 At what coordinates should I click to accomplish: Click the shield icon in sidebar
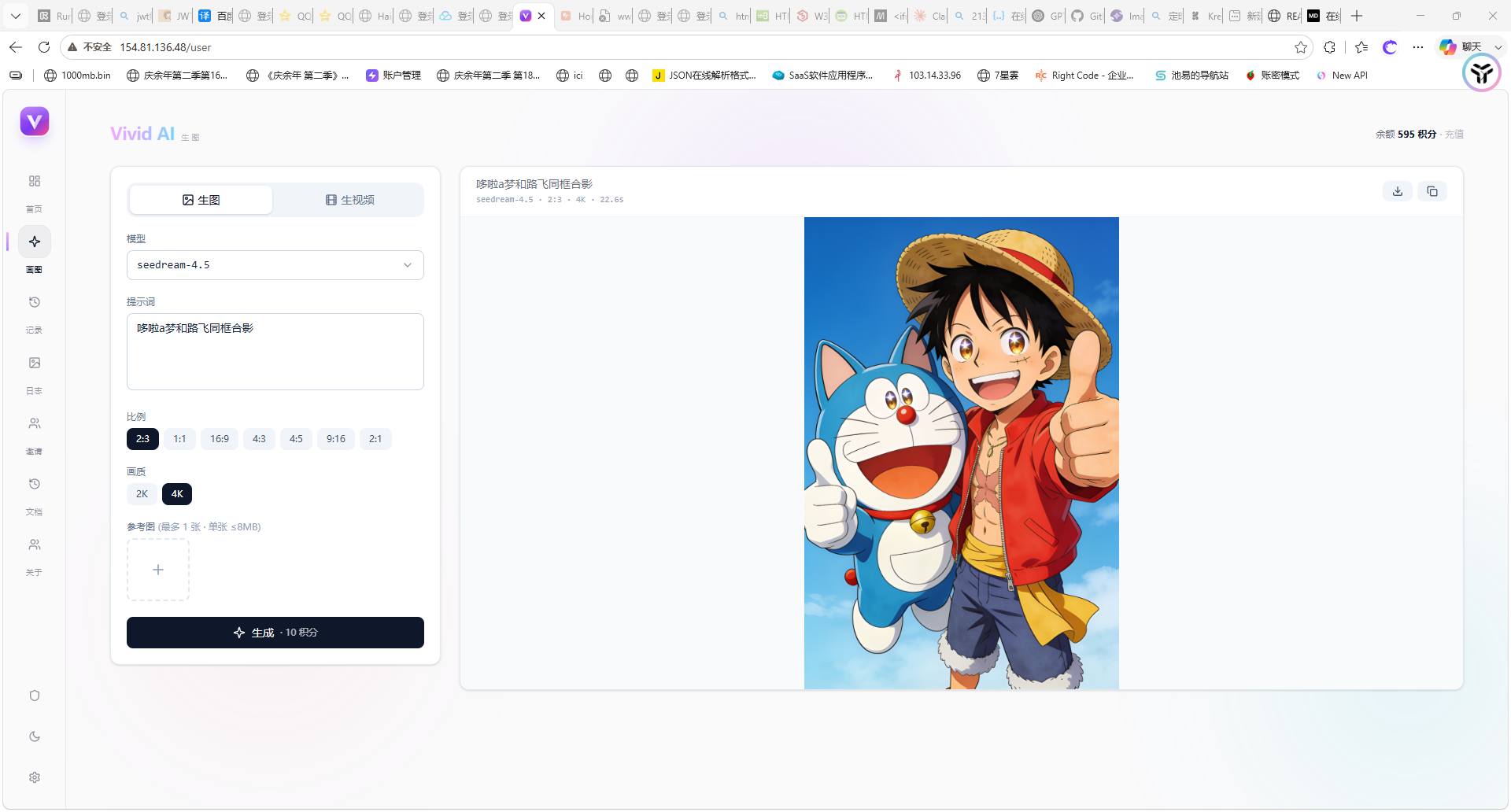[35, 696]
